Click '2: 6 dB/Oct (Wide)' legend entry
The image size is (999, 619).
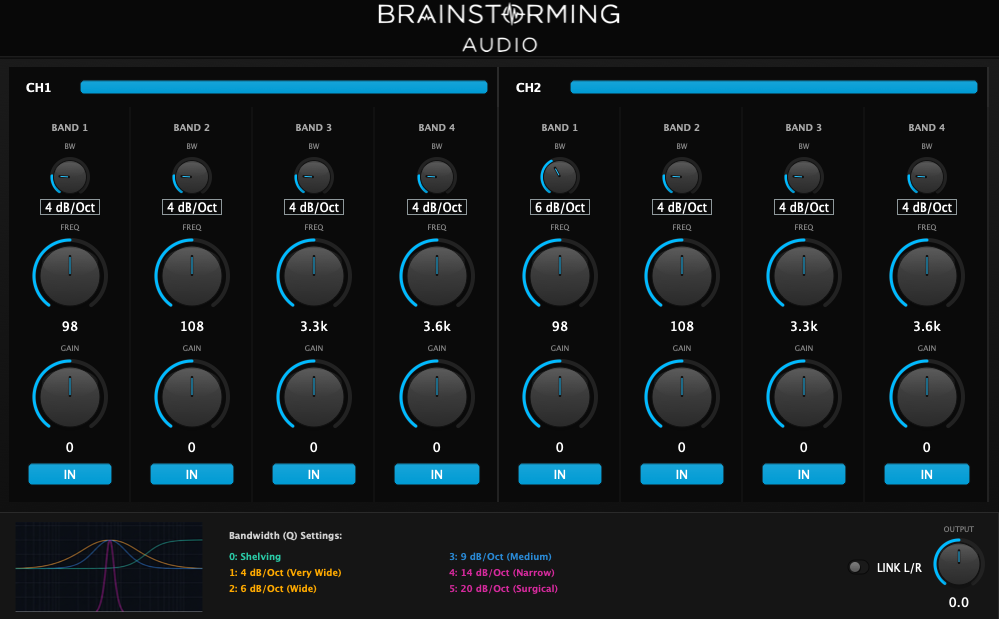click(x=273, y=588)
